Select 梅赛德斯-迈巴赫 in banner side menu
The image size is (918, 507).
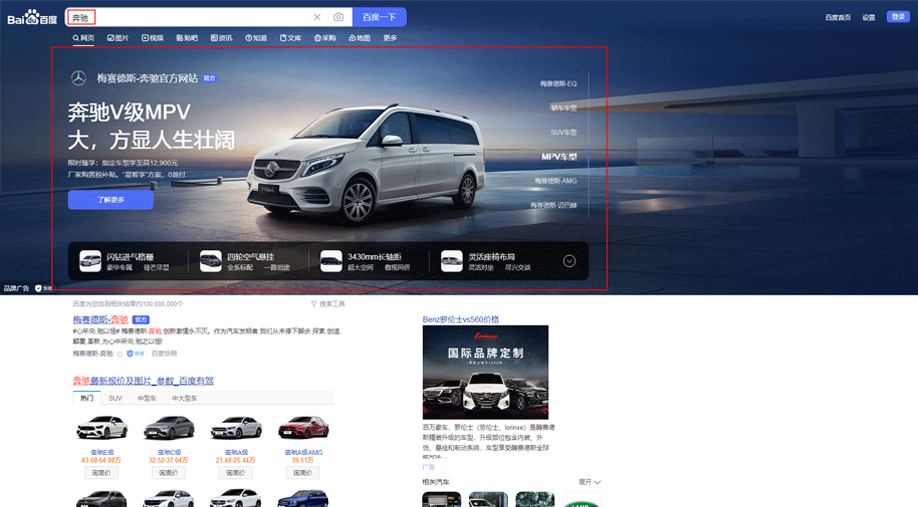click(x=553, y=205)
